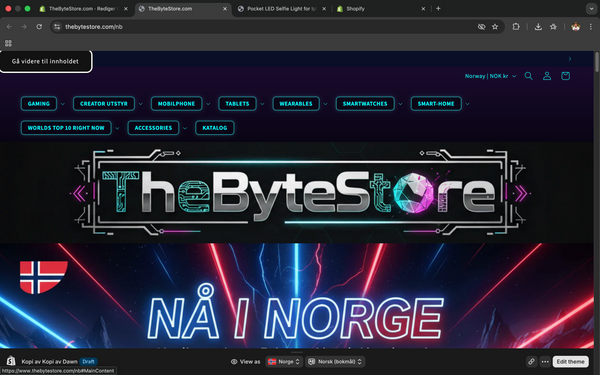Click the right magenta arrow on logo banner
This screenshot has height=375, width=600.
click(x=521, y=193)
